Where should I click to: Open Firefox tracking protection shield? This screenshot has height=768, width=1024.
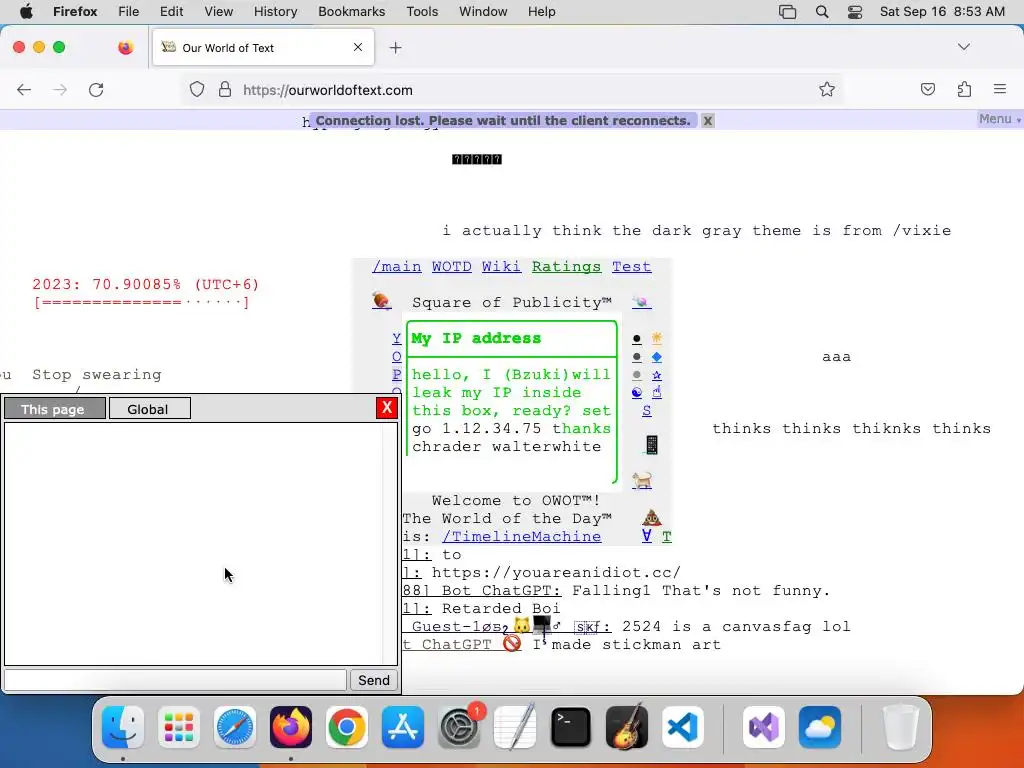[x=197, y=89]
